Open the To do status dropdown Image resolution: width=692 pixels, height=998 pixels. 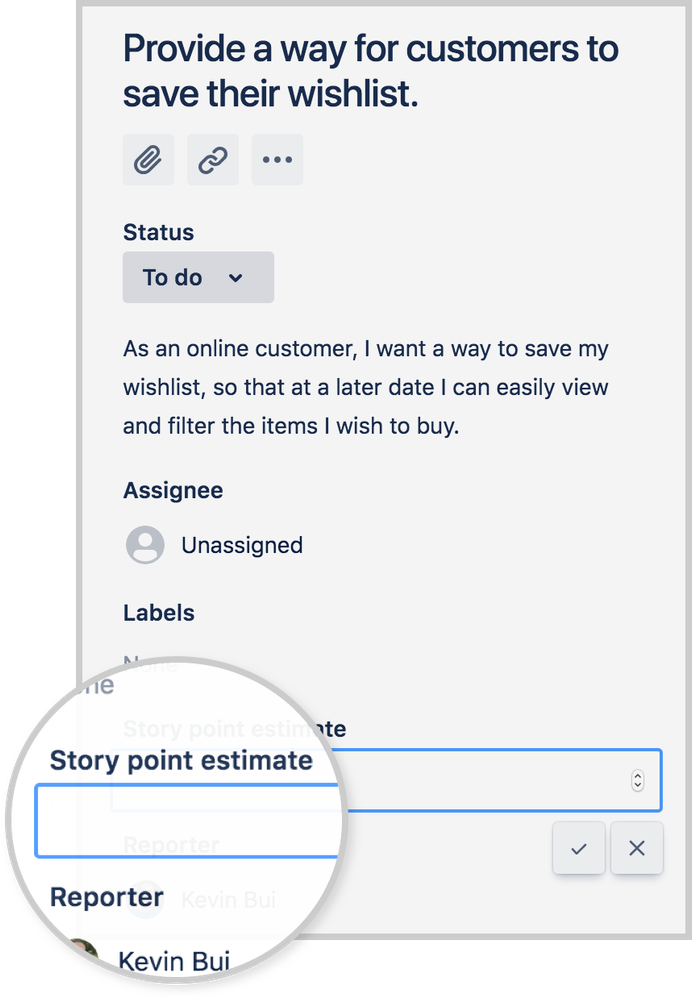click(x=198, y=277)
